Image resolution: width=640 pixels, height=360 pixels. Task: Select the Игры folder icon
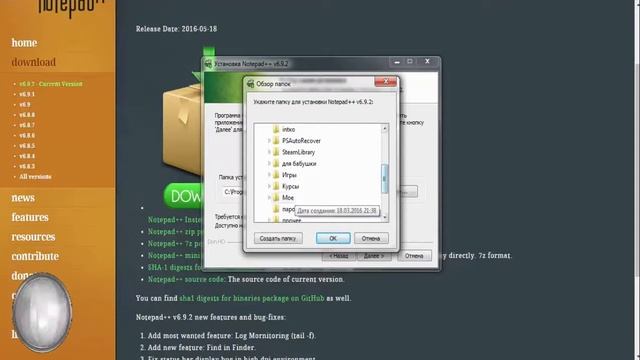point(276,175)
